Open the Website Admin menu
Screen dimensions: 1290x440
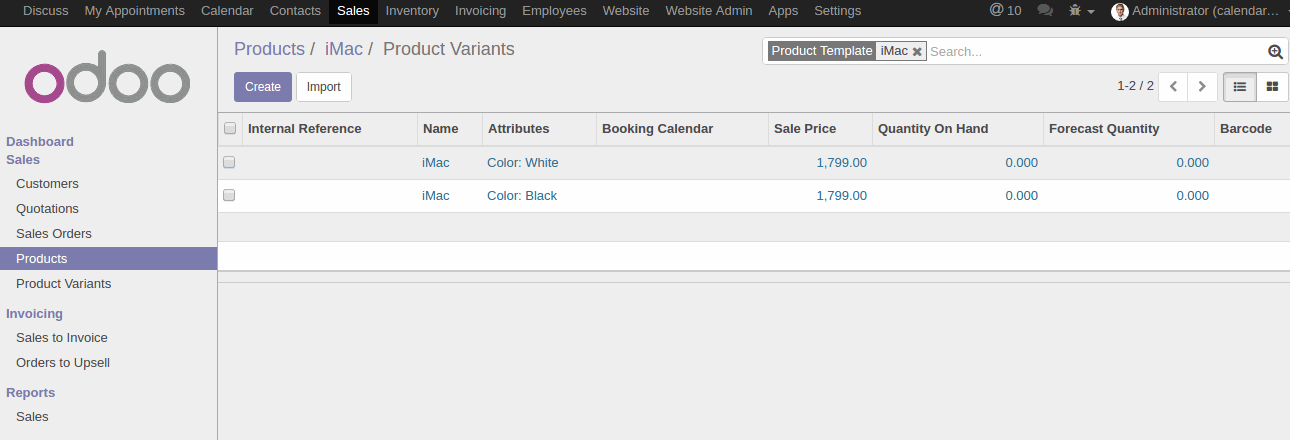pos(709,11)
